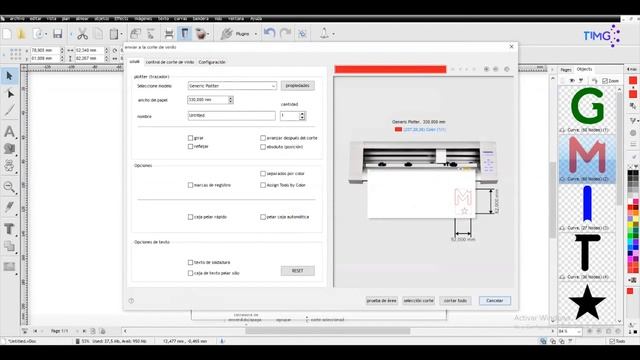This screenshot has height=360, width=640.
Task: Select the bold T text tool
Action: coord(9,229)
